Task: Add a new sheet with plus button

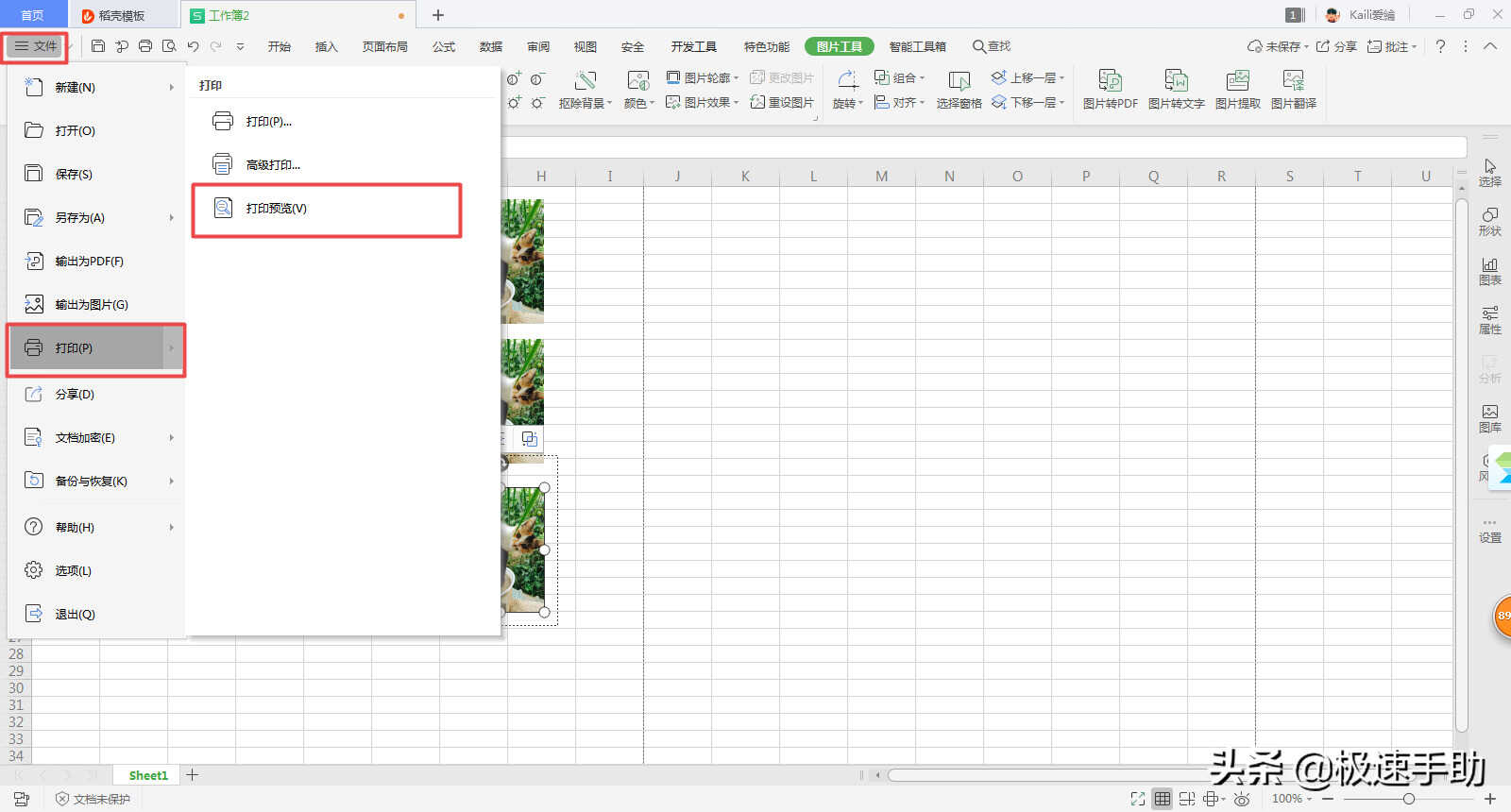Action: [x=193, y=775]
